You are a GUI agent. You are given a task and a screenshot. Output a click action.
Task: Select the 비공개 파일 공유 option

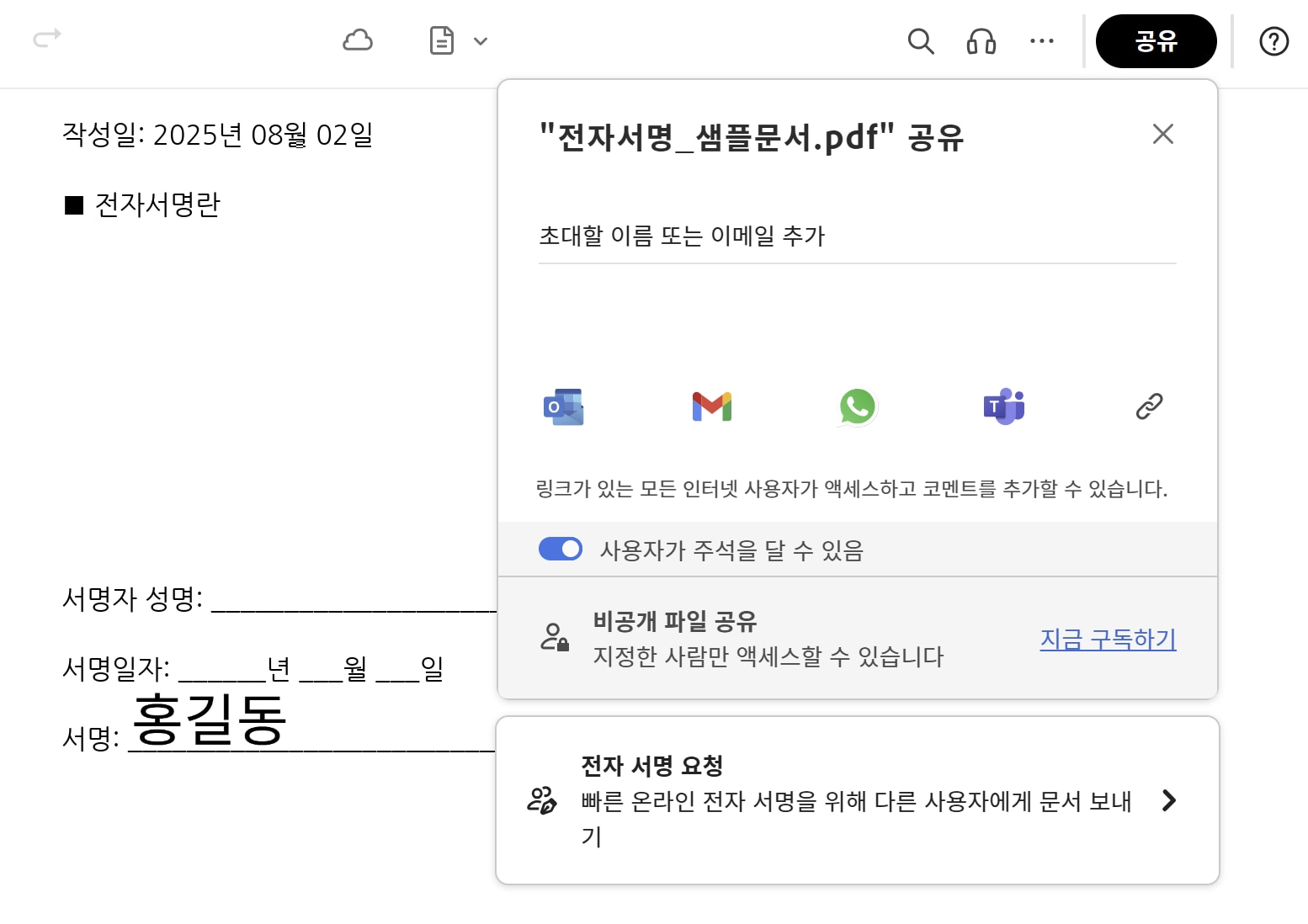[674, 622]
